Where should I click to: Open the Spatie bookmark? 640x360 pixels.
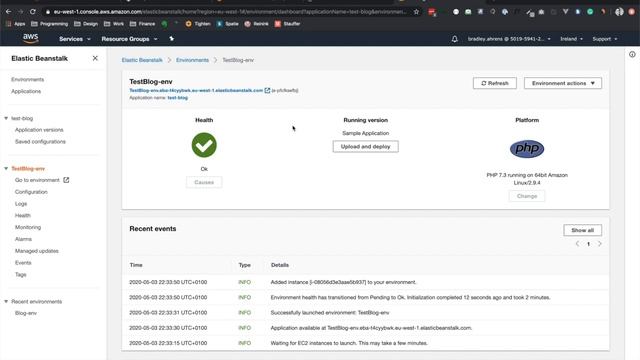[x=228, y=24]
